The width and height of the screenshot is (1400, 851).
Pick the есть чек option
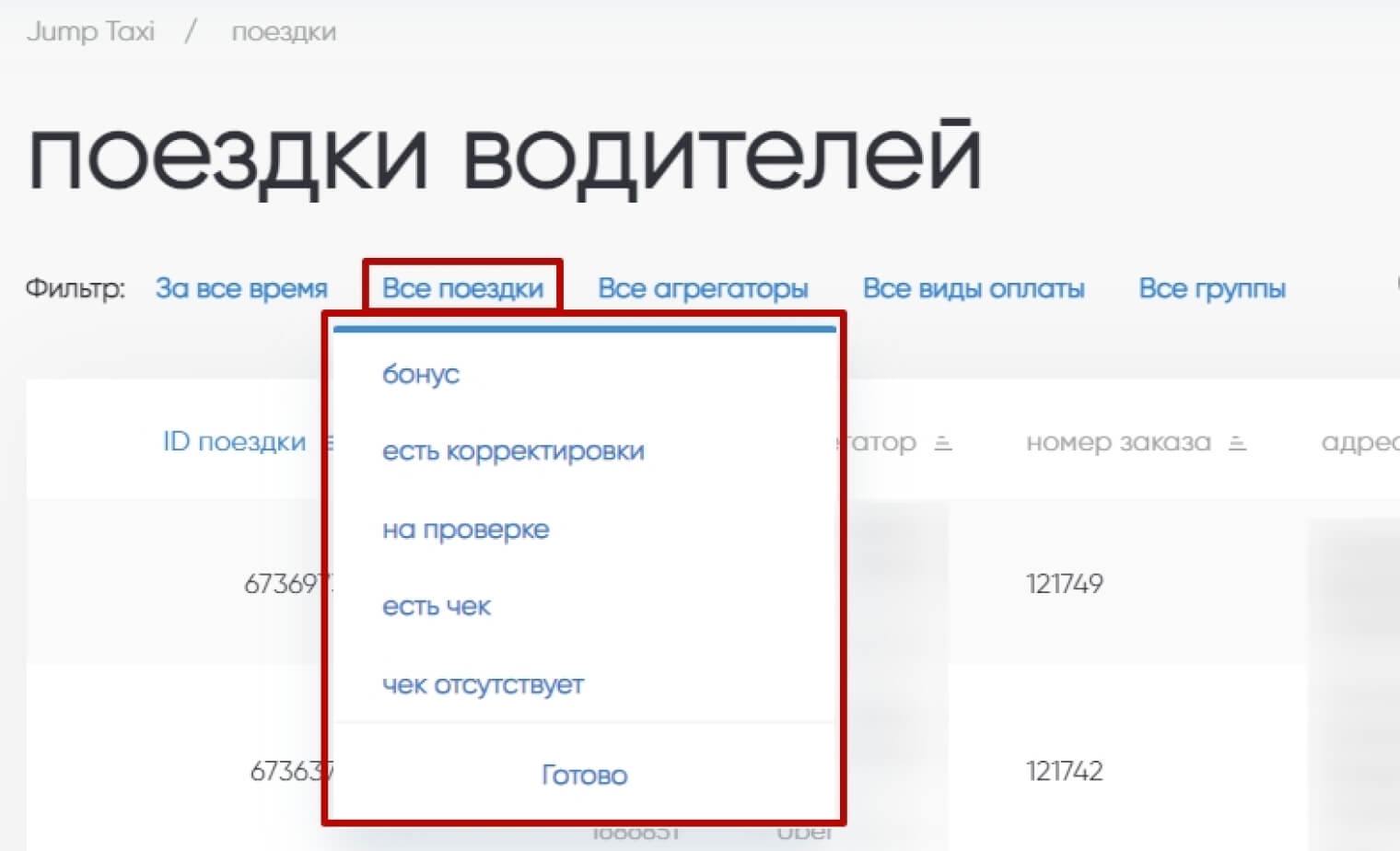tap(437, 607)
